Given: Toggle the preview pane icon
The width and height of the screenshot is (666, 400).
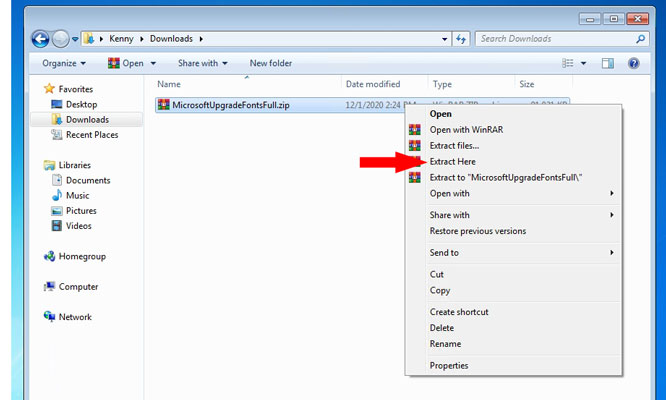Looking at the screenshot, I should [608, 63].
